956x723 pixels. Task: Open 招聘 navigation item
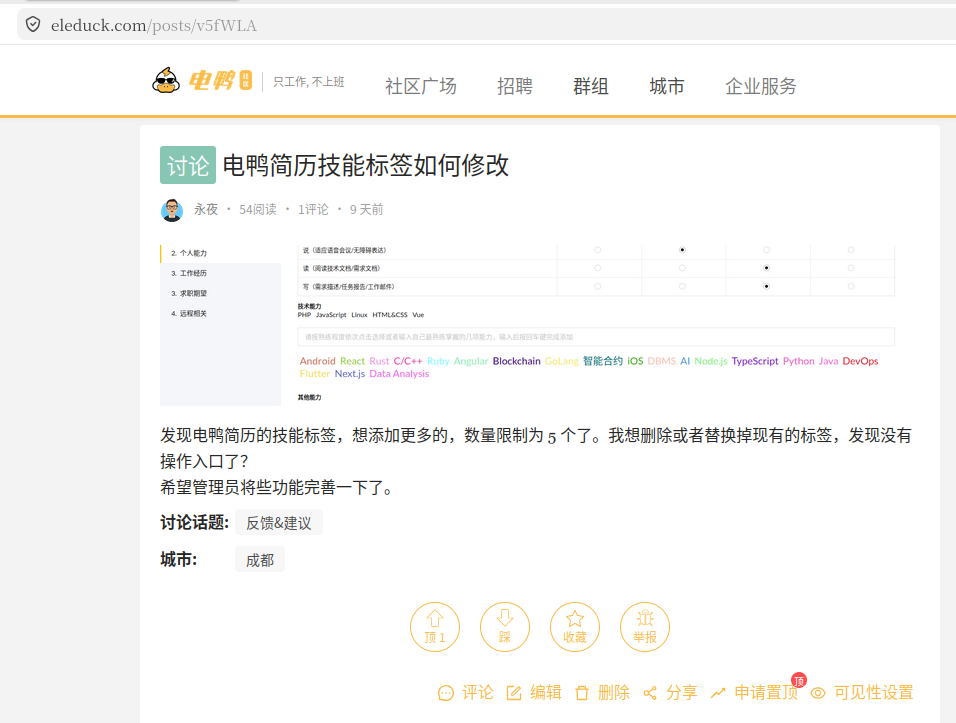point(515,86)
